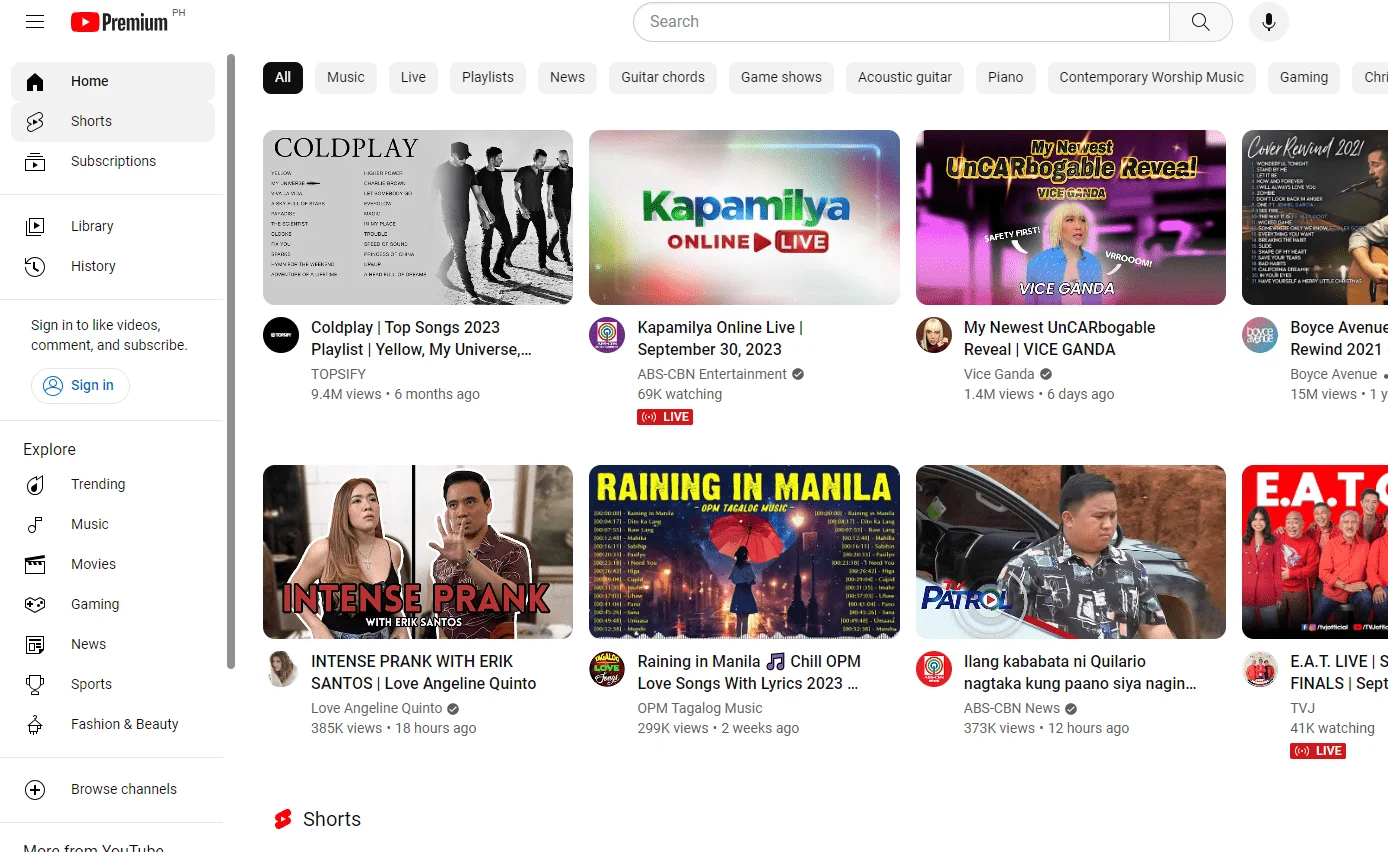
Task: Click the Browse channels plus icon
Action: (35, 789)
